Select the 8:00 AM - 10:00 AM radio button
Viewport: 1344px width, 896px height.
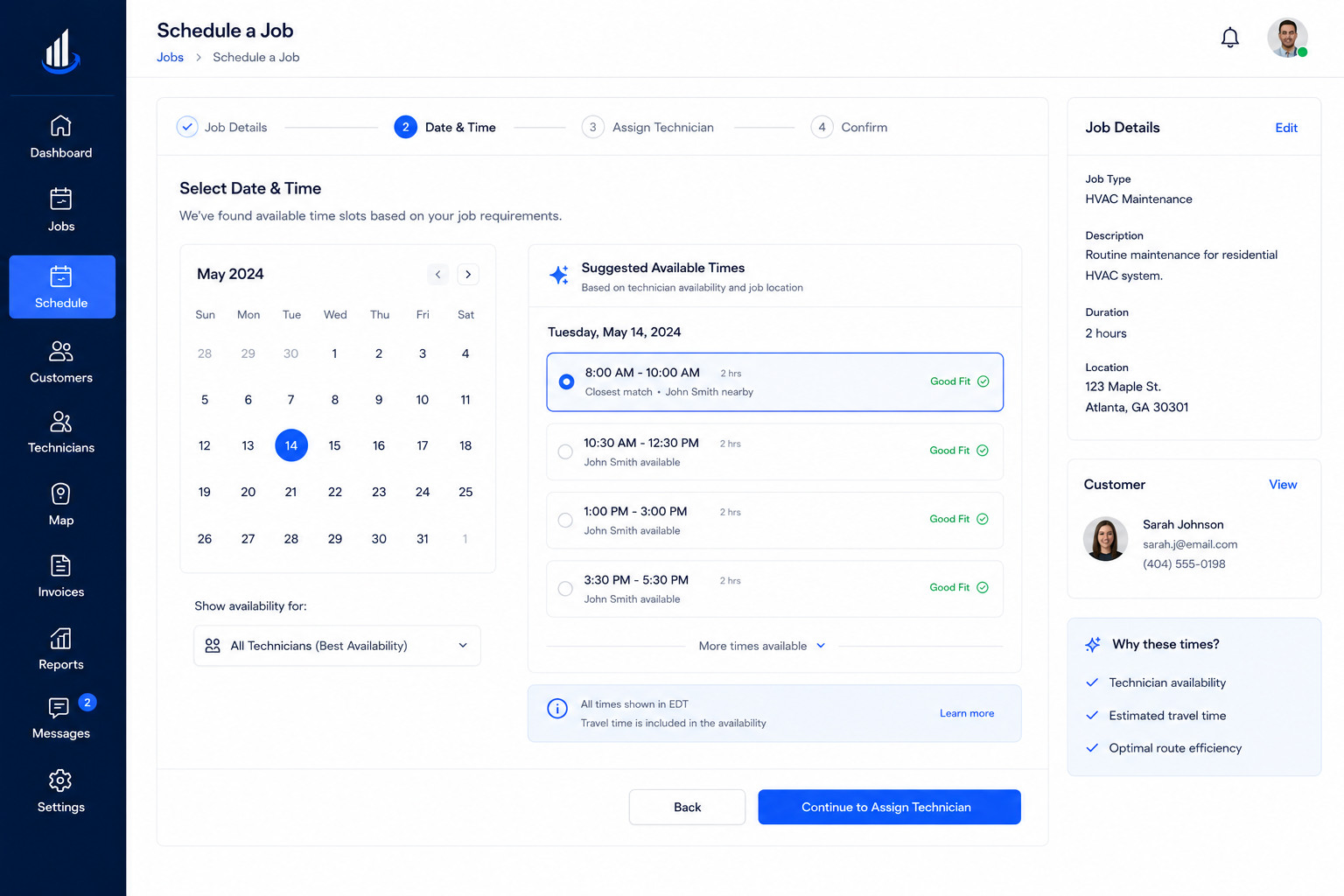click(x=567, y=381)
